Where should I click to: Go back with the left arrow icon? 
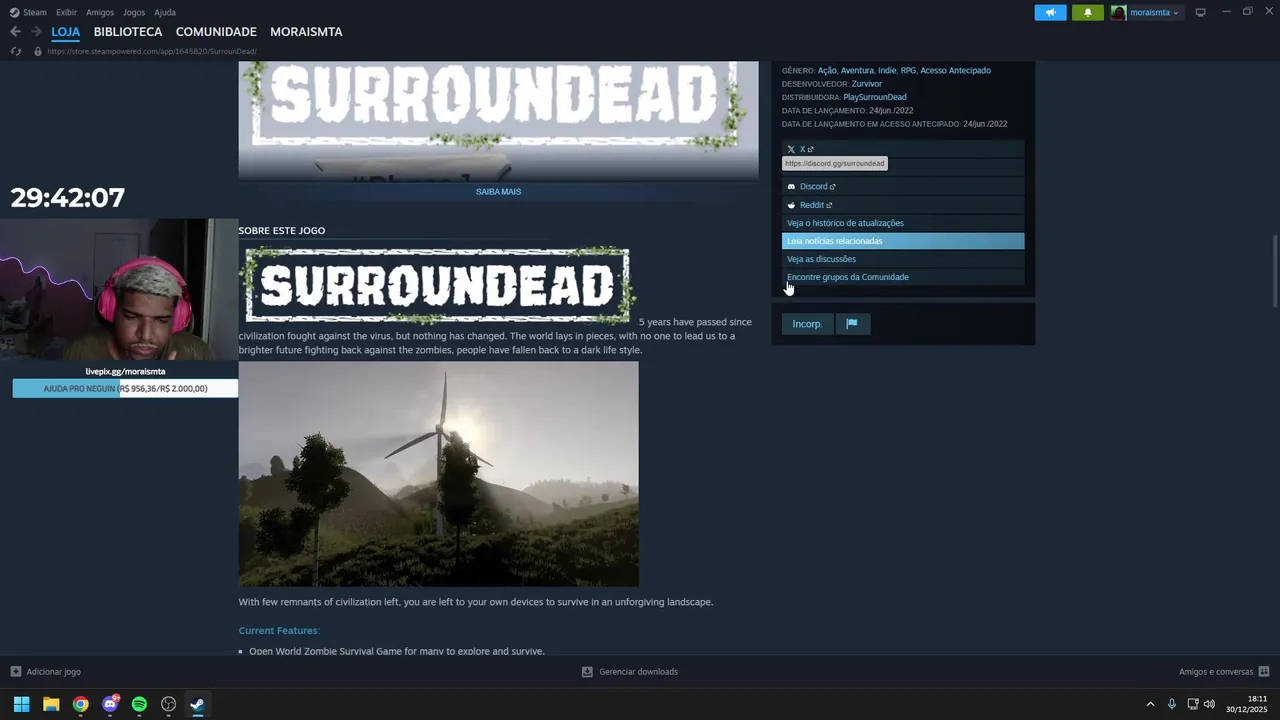[15, 32]
